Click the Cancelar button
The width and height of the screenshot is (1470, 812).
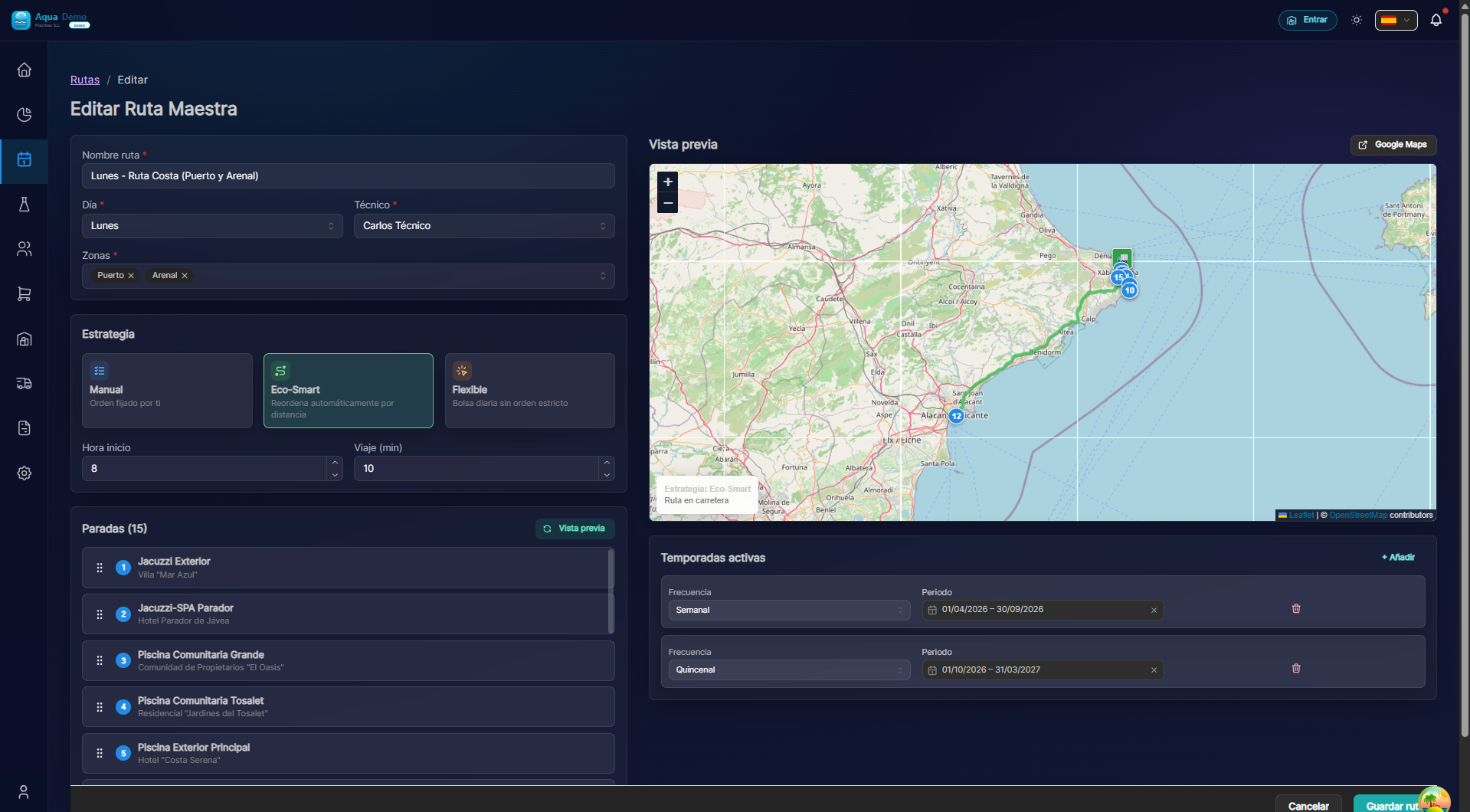pos(1308,804)
